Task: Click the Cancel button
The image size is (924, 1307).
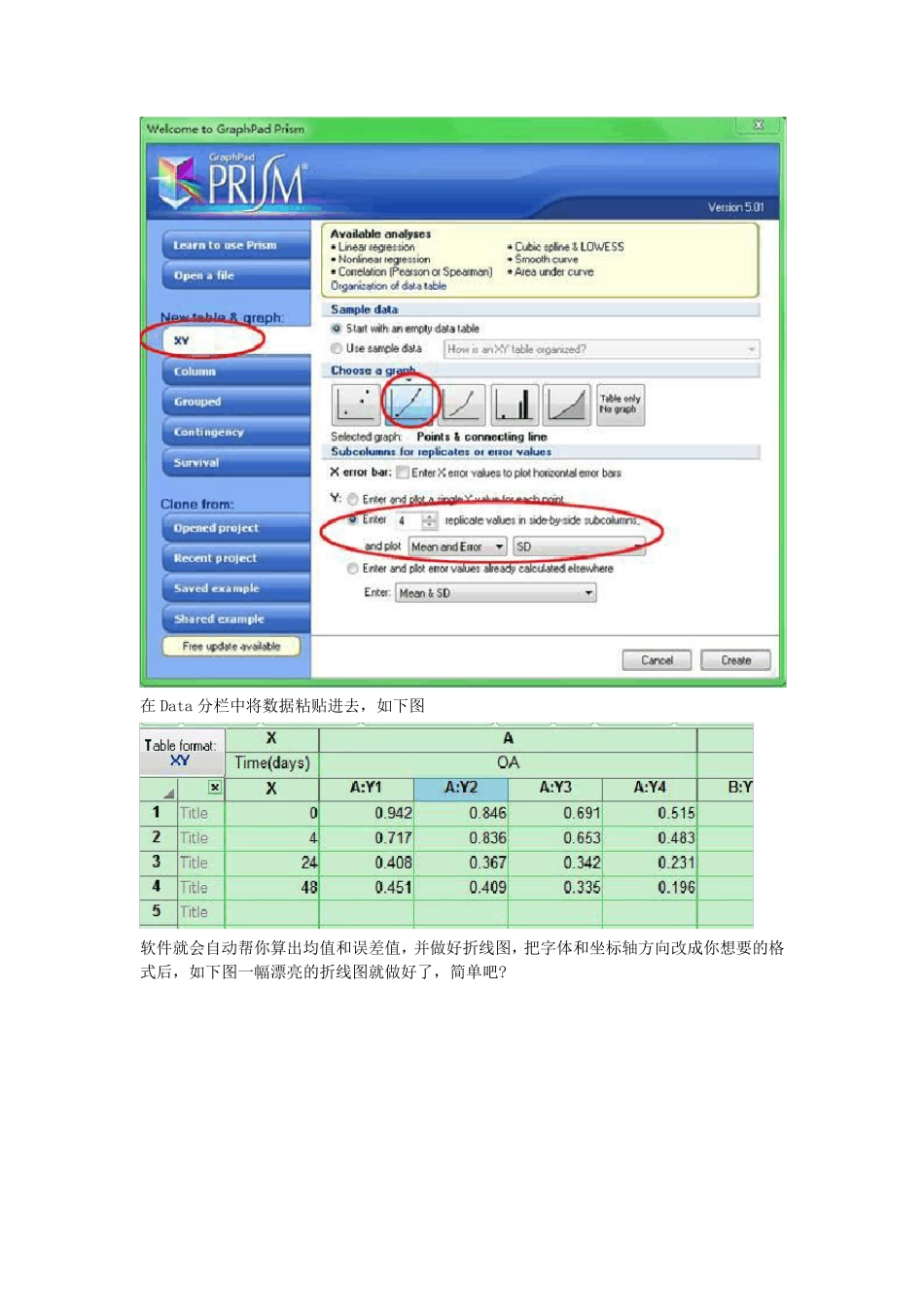Action: 657,660
